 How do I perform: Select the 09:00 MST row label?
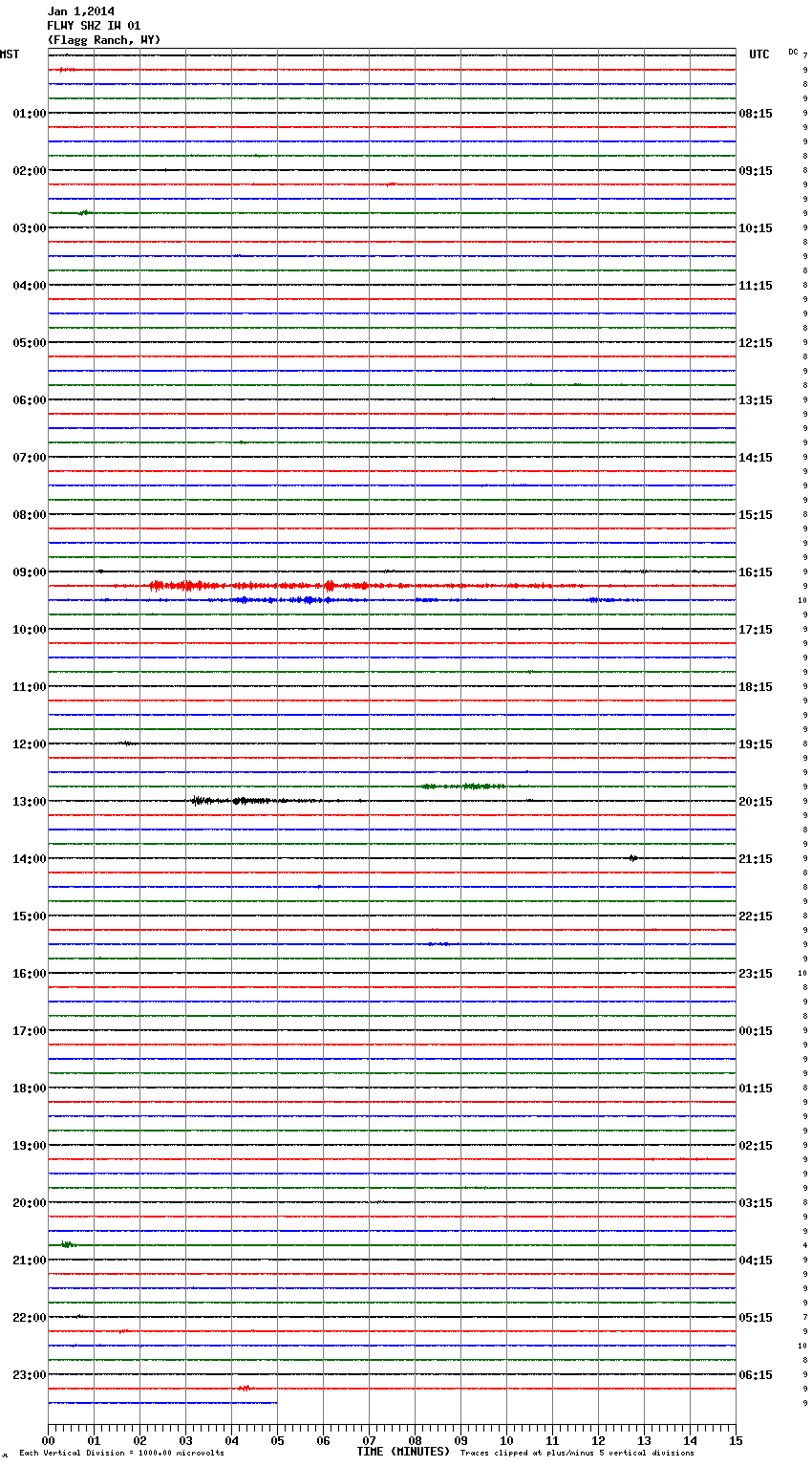[30, 572]
